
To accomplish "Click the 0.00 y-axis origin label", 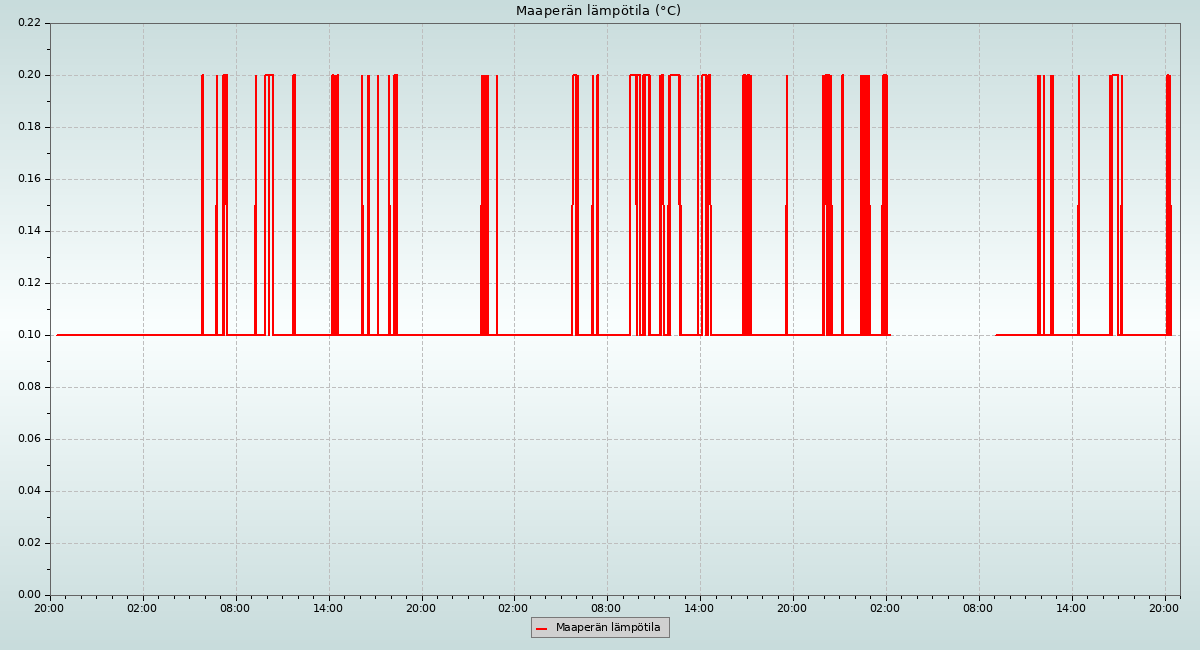I will [x=29, y=595].
